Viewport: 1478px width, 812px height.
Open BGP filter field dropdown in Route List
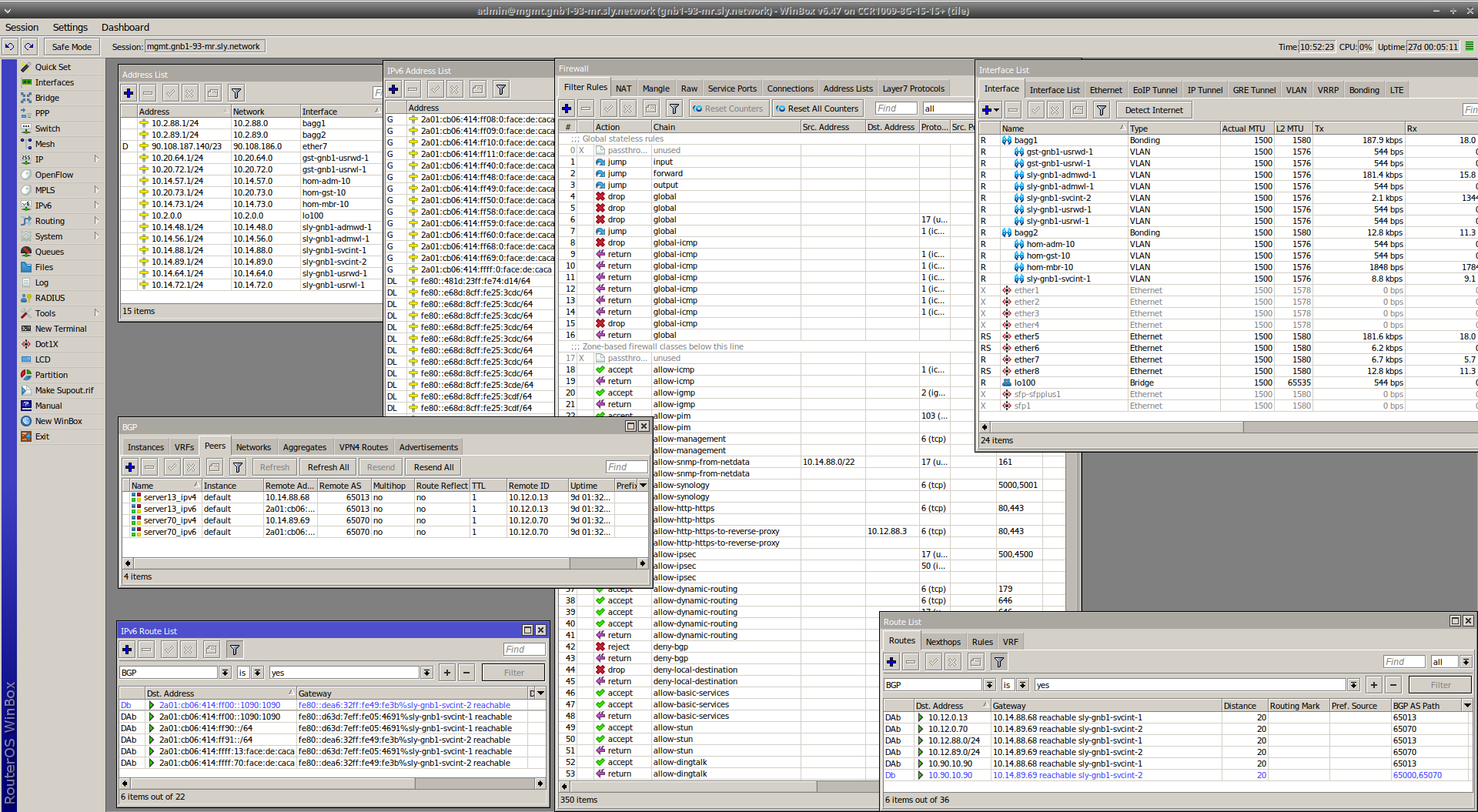(x=989, y=685)
